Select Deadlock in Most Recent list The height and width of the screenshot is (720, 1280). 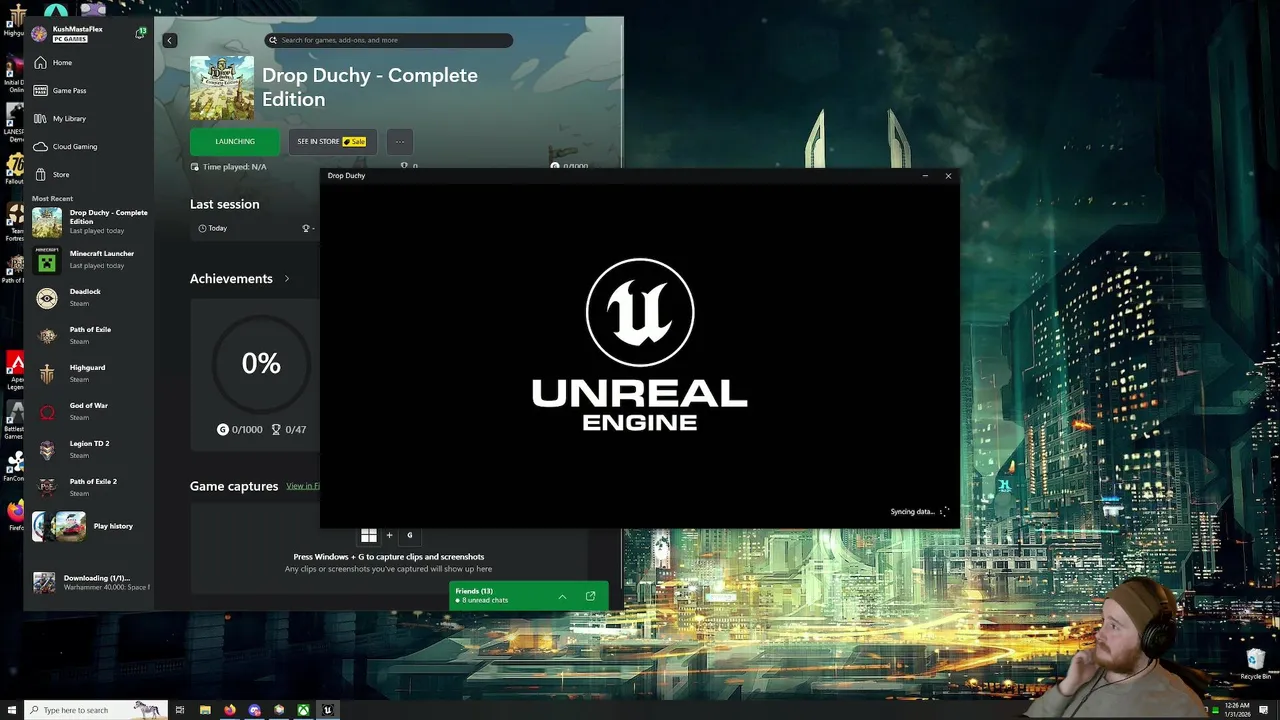(x=90, y=298)
